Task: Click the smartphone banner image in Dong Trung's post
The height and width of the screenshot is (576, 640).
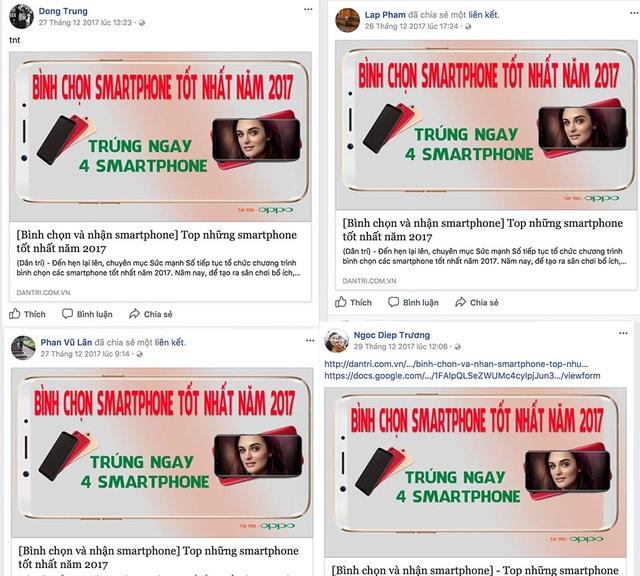Action: click(x=160, y=136)
